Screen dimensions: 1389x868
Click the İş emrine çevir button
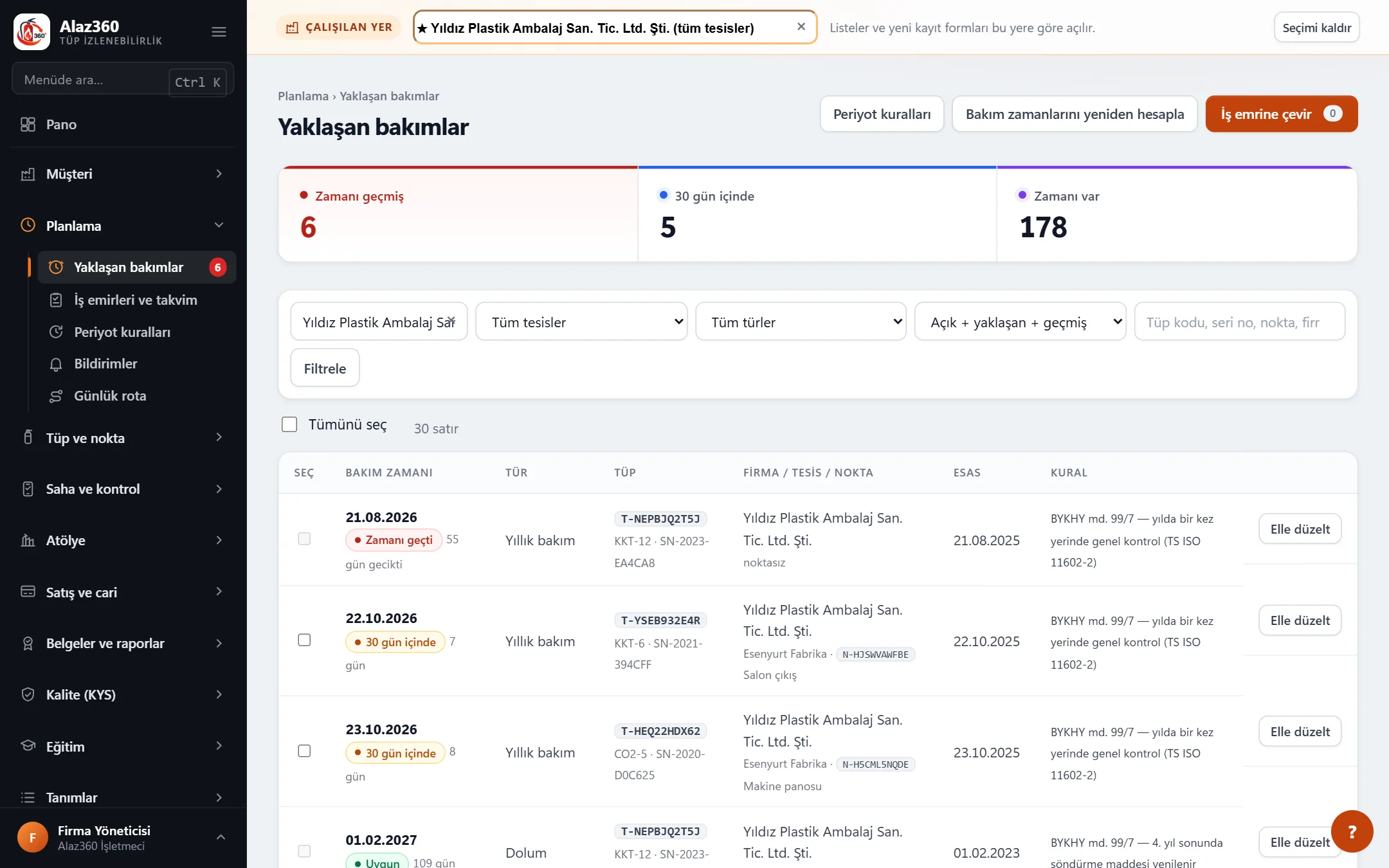[x=1281, y=114]
